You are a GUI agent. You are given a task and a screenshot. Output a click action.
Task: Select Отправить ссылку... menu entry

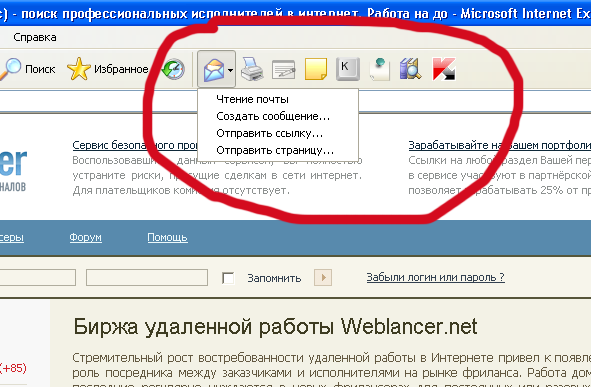(x=269, y=133)
